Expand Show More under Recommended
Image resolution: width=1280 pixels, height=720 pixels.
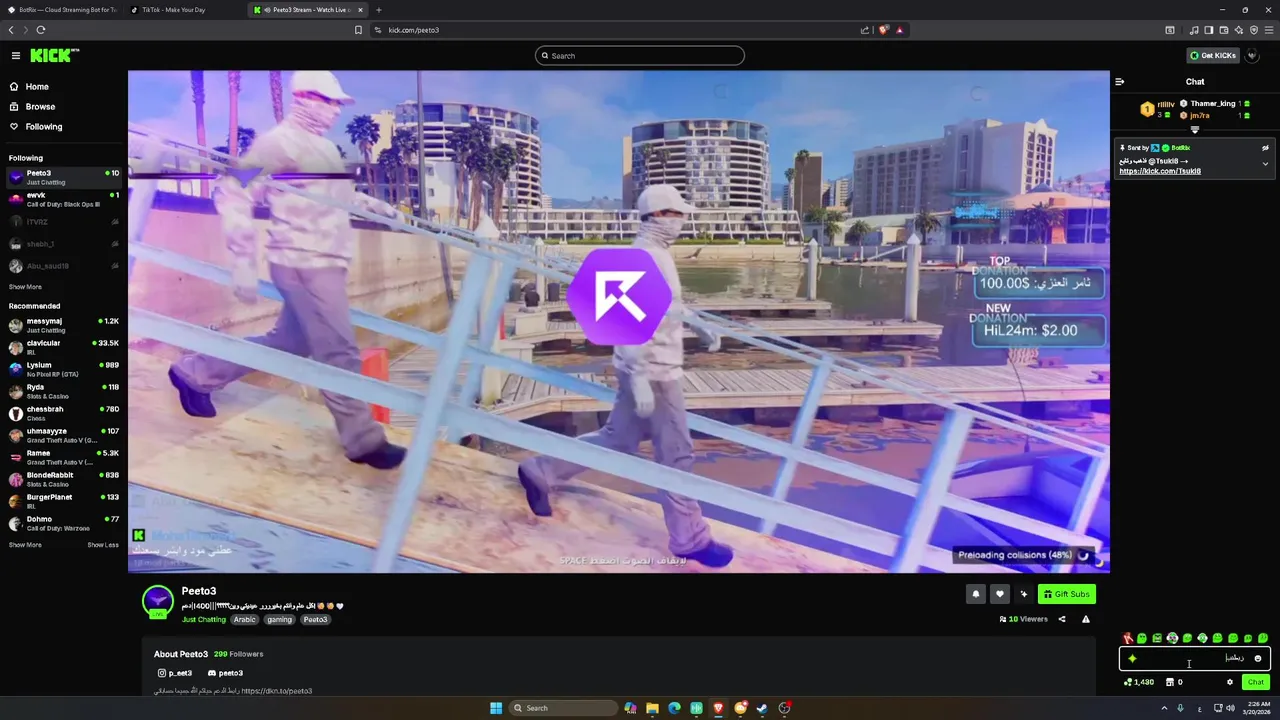(25, 545)
